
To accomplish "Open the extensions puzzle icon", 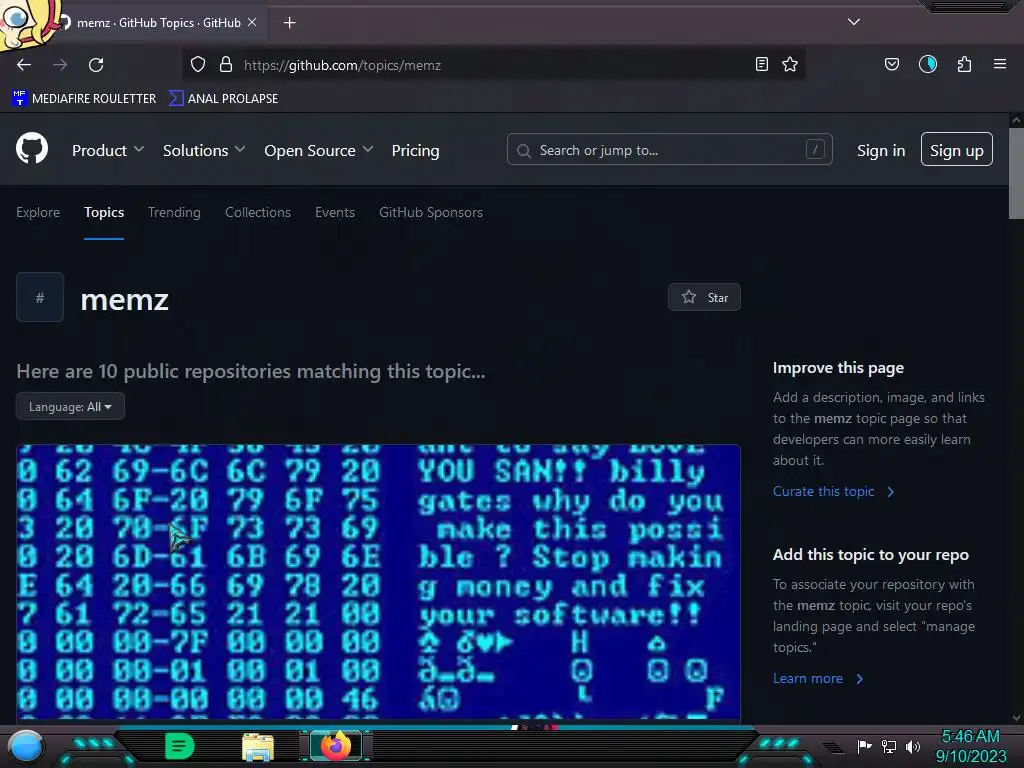I will click(964, 64).
